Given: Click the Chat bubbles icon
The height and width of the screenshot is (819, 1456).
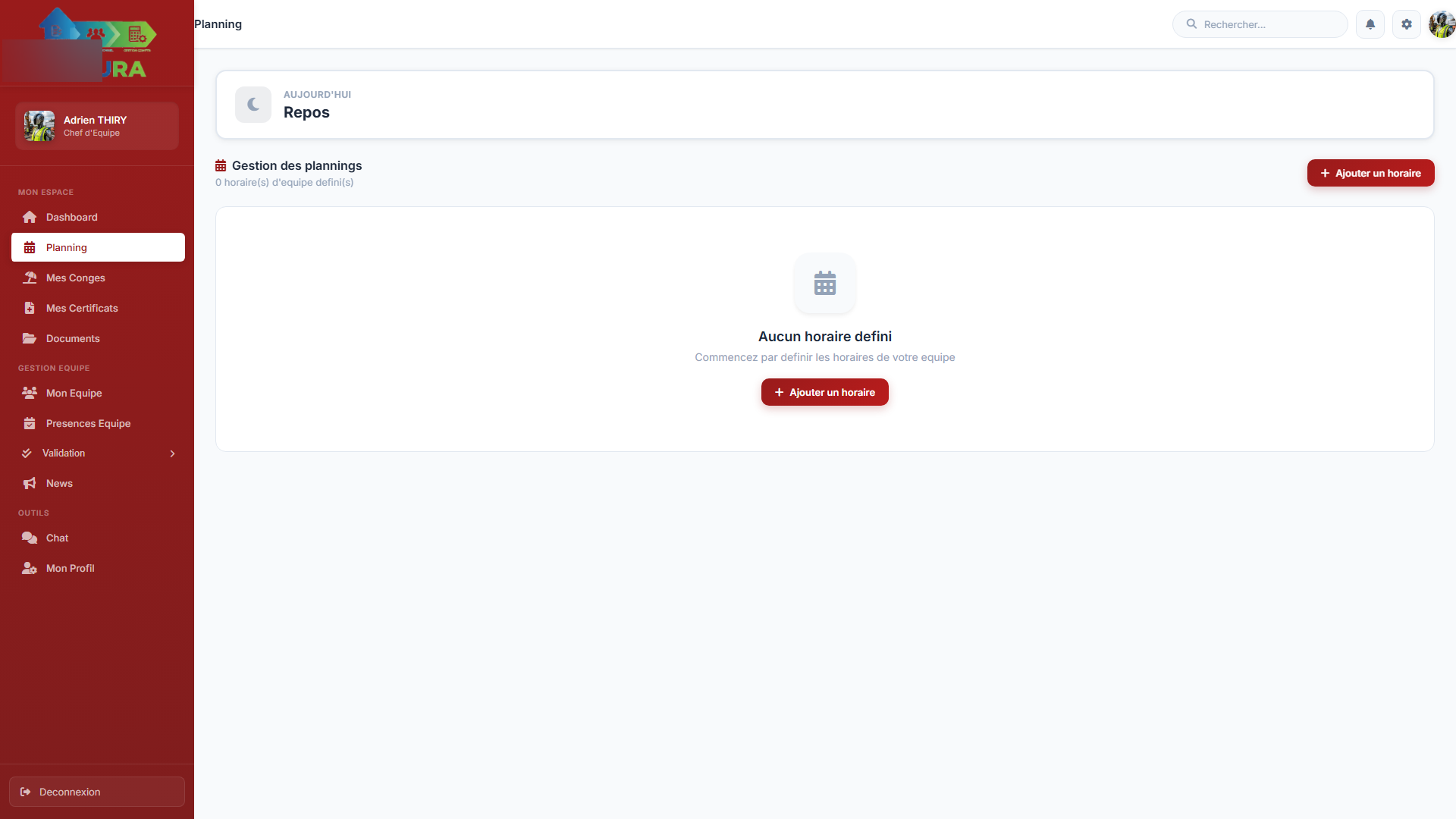Looking at the screenshot, I should [30, 538].
